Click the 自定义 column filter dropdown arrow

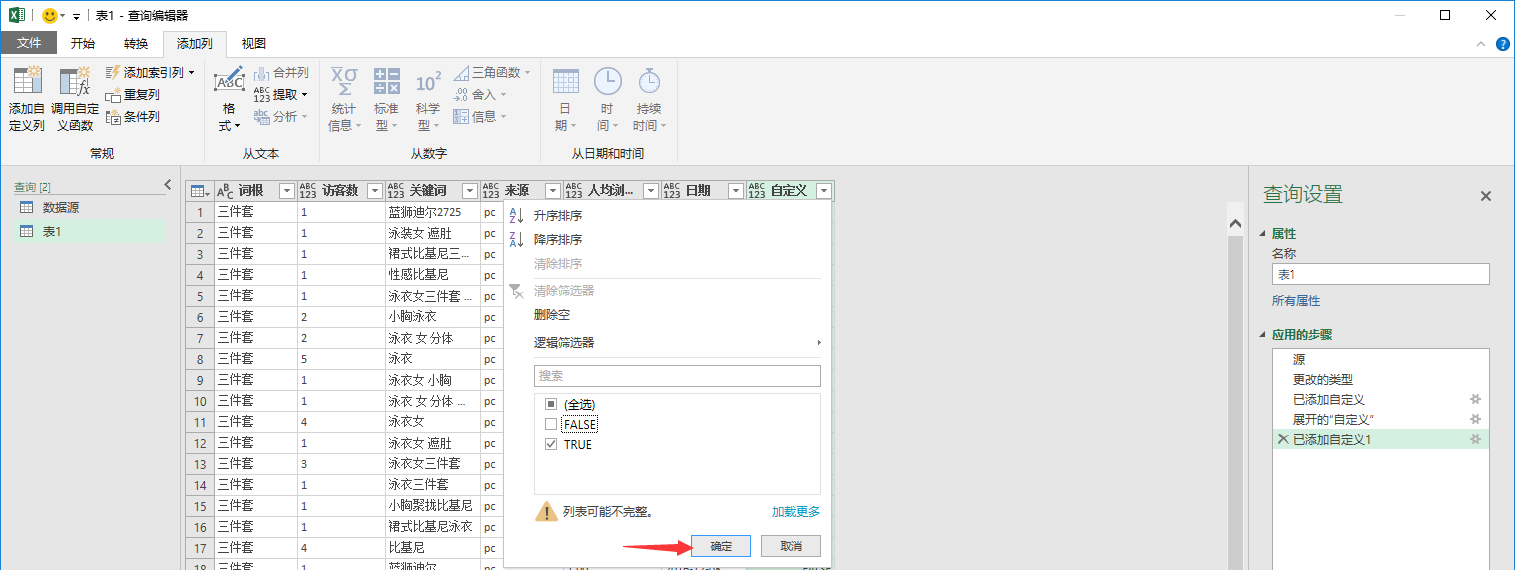(x=823, y=191)
